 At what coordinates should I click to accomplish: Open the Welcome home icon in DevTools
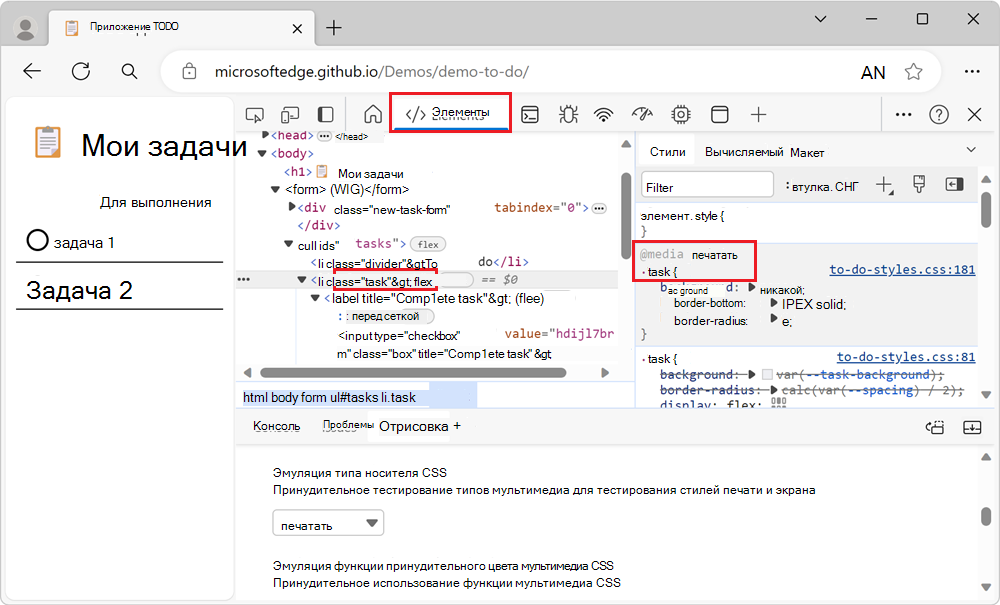coord(372,114)
